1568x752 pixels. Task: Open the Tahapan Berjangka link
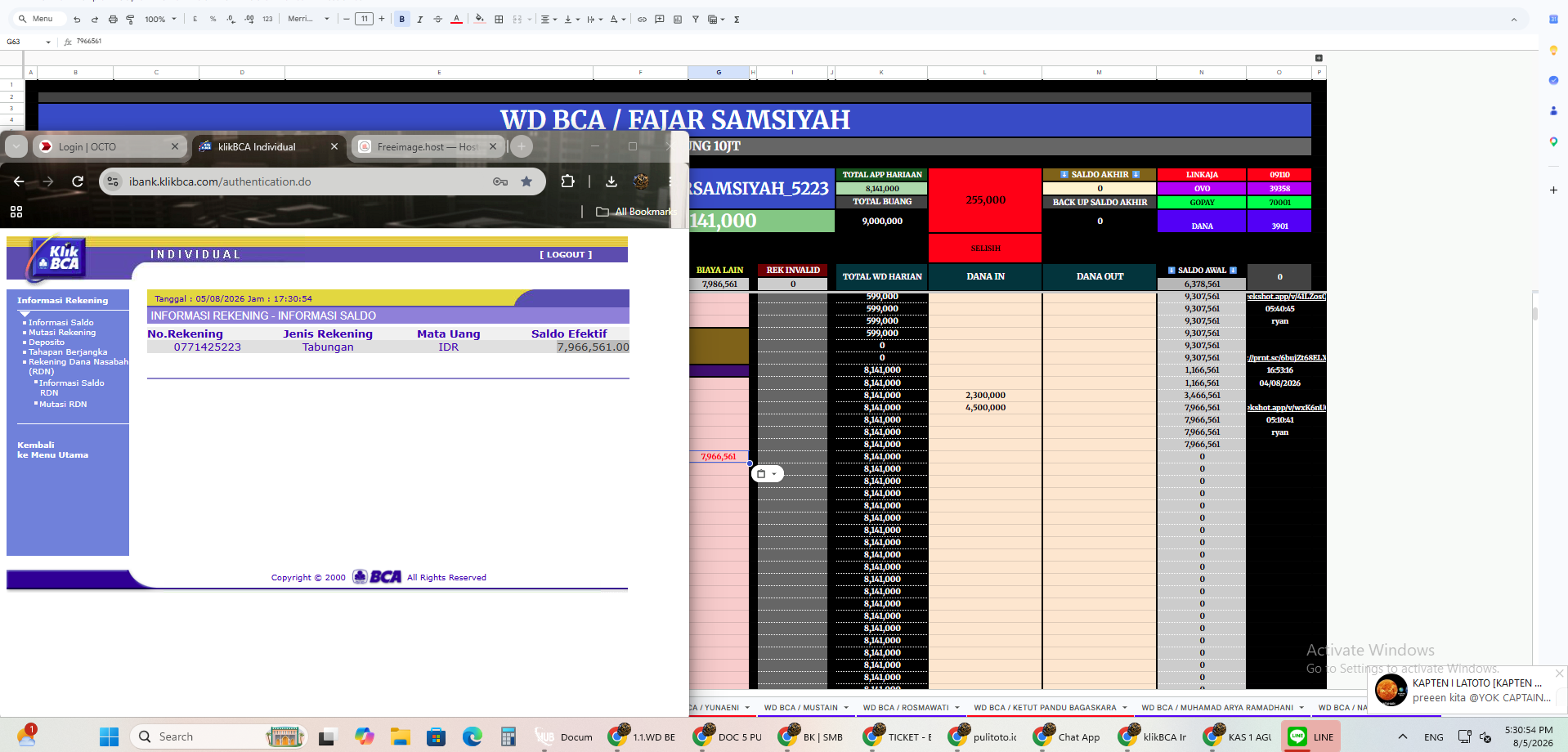(x=68, y=352)
